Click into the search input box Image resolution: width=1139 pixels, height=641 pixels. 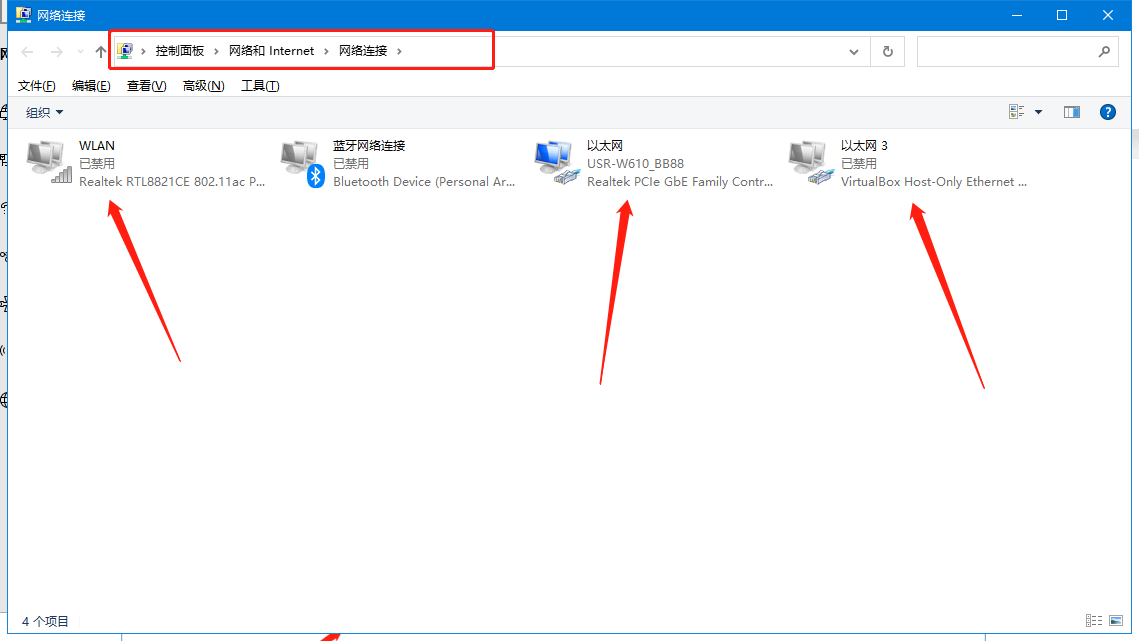pyautogui.click(x=1005, y=52)
